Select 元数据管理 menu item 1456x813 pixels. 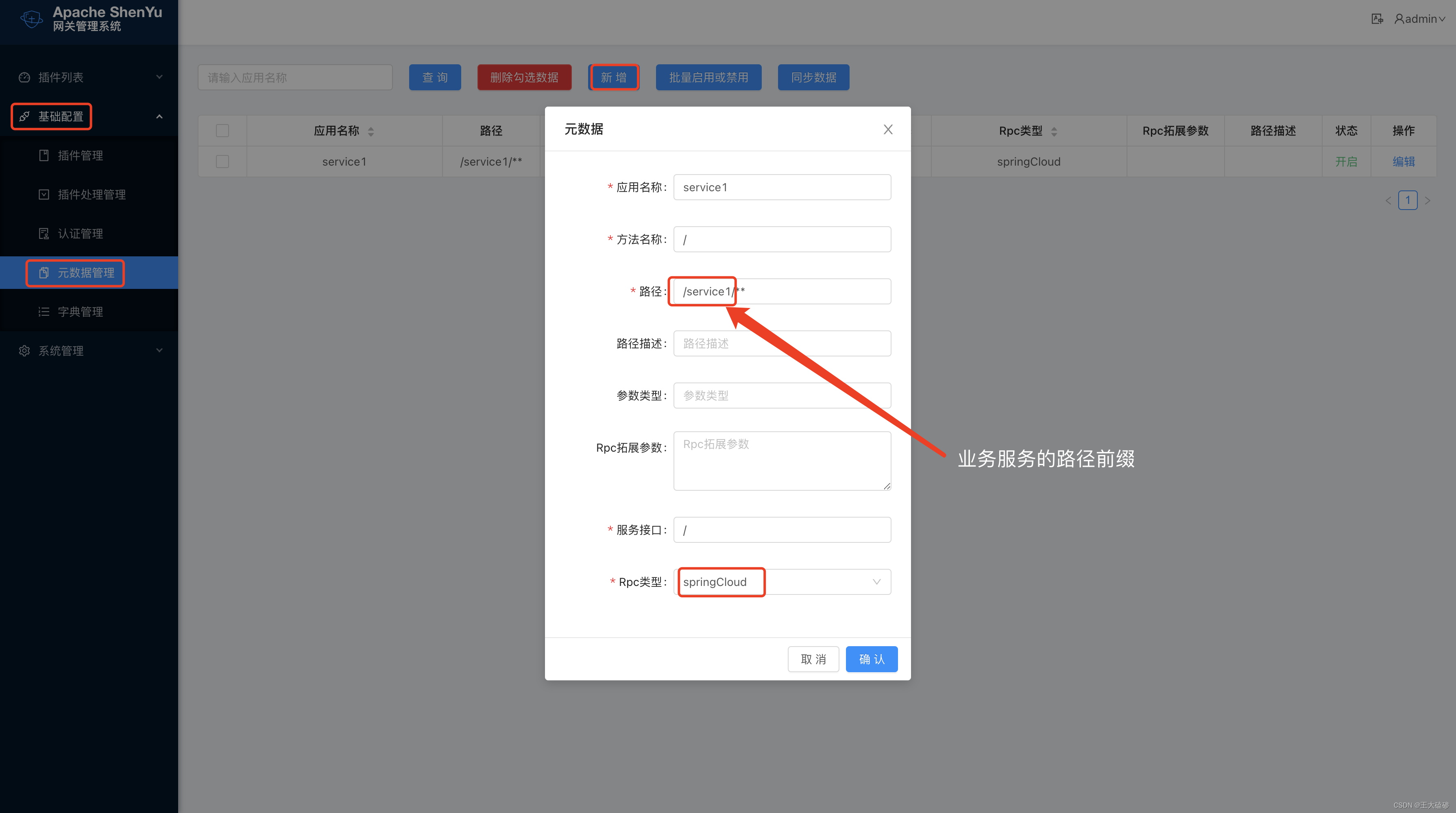coord(89,273)
